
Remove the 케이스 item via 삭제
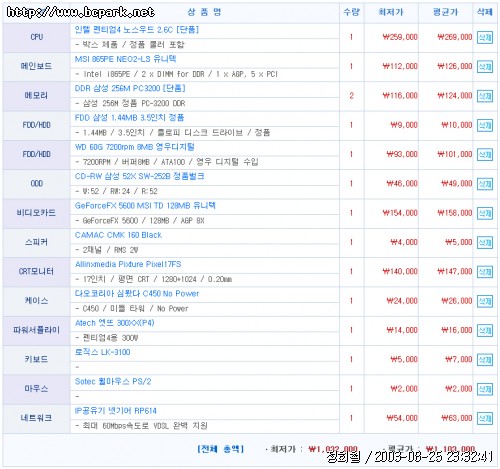pyautogui.click(x=485, y=301)
